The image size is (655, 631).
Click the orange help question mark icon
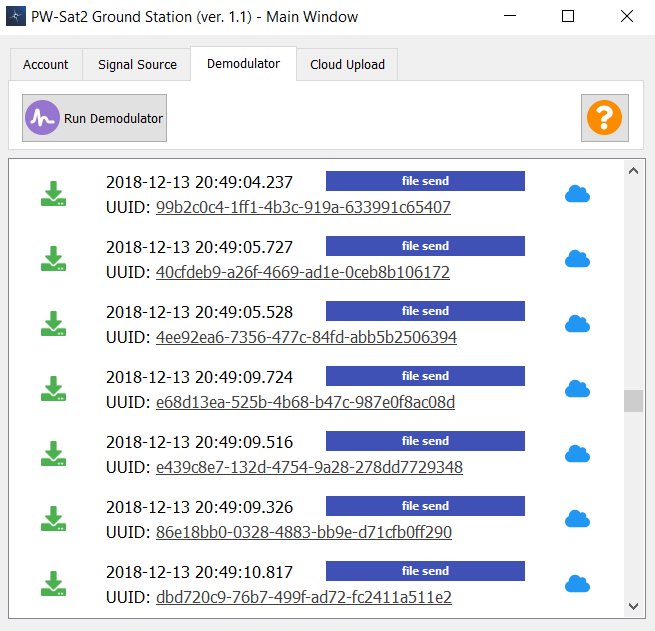click(604, 118)
